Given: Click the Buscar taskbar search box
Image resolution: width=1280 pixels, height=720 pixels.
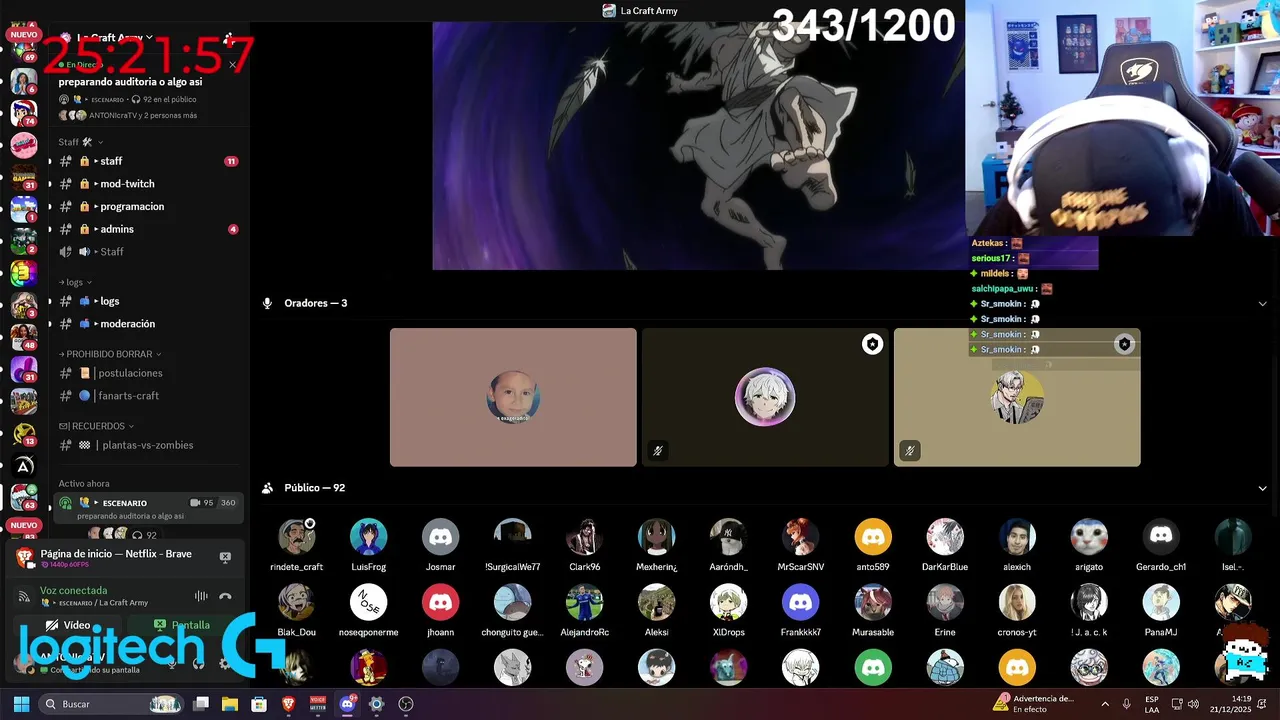Looking at the screenshot, I should 112,704.
